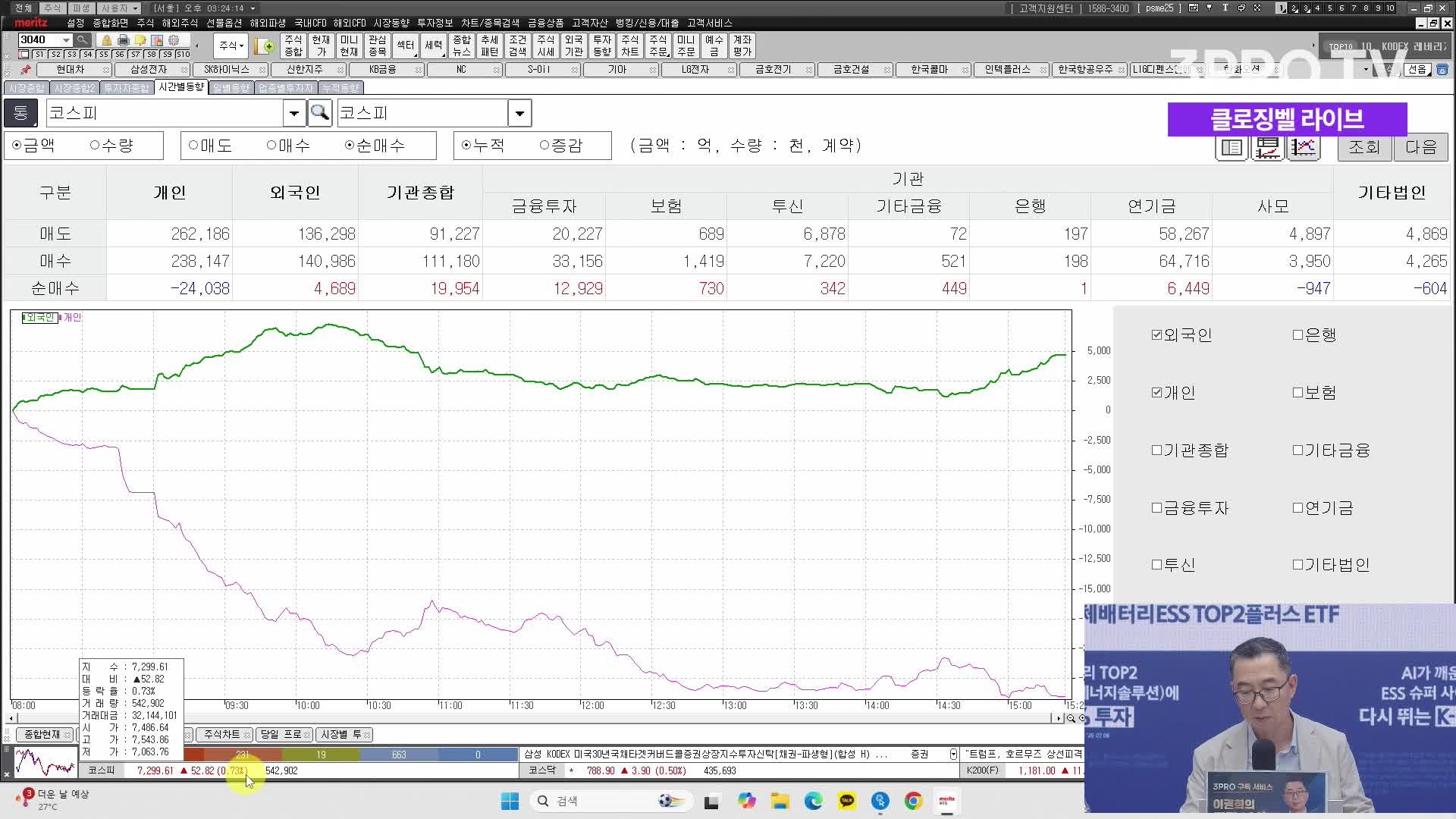Open Google Chrome from the taskbar
The height and width of the screenshot is (819, 1456).
pyautogui.click(x=914, y=801)
